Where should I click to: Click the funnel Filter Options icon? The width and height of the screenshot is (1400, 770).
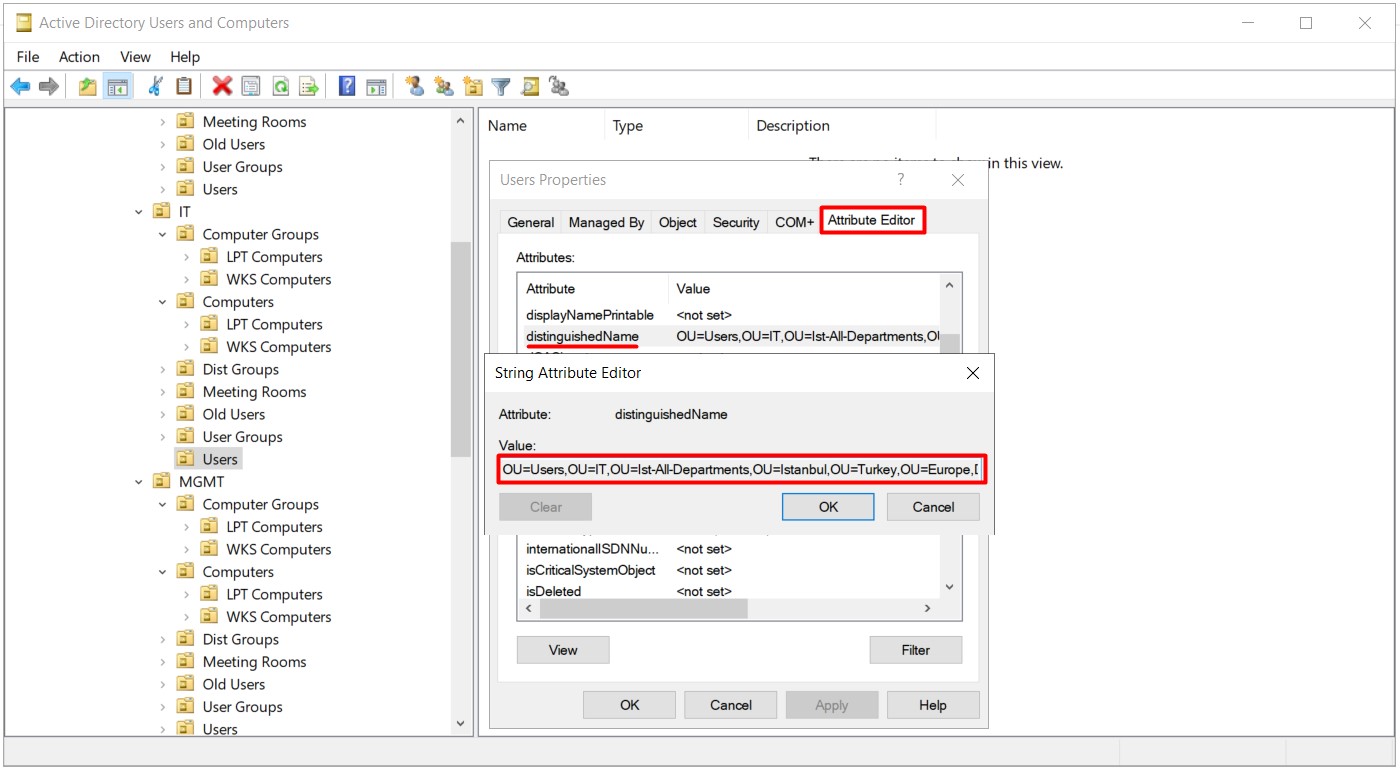coord(501,87)
